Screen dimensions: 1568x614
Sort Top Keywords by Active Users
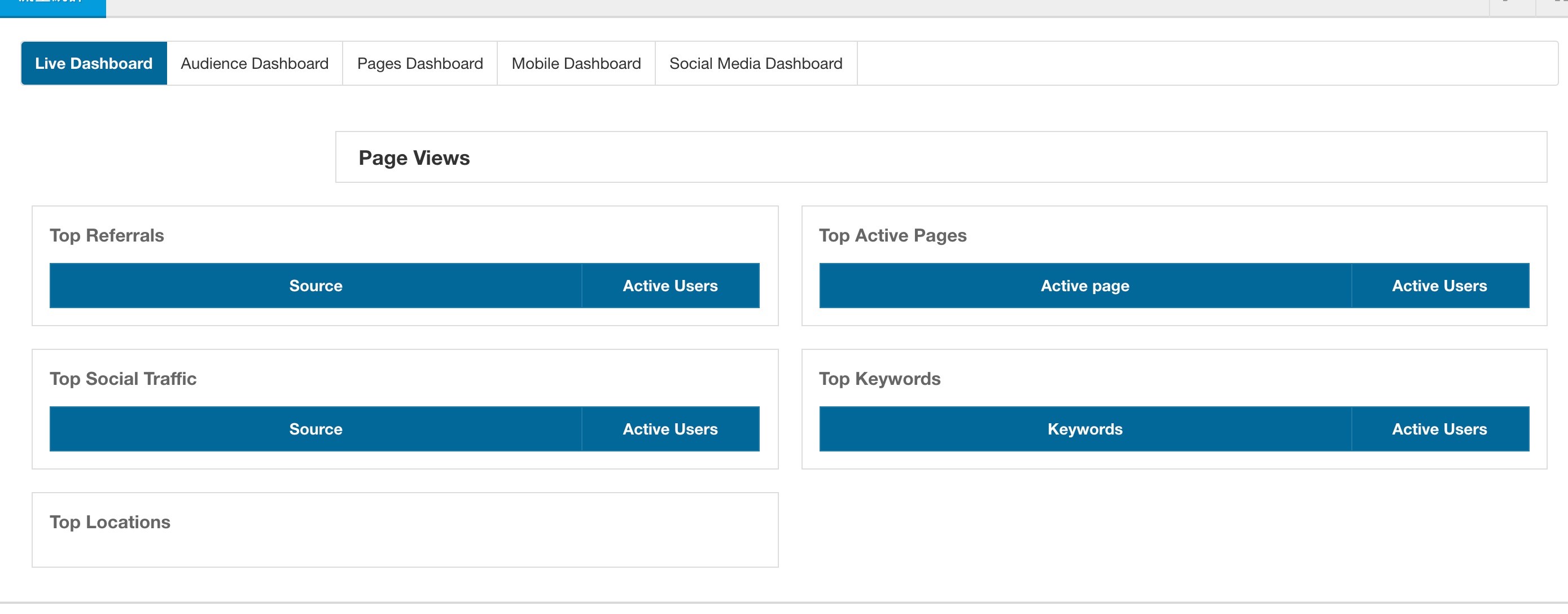click(x=1439, y=429)
